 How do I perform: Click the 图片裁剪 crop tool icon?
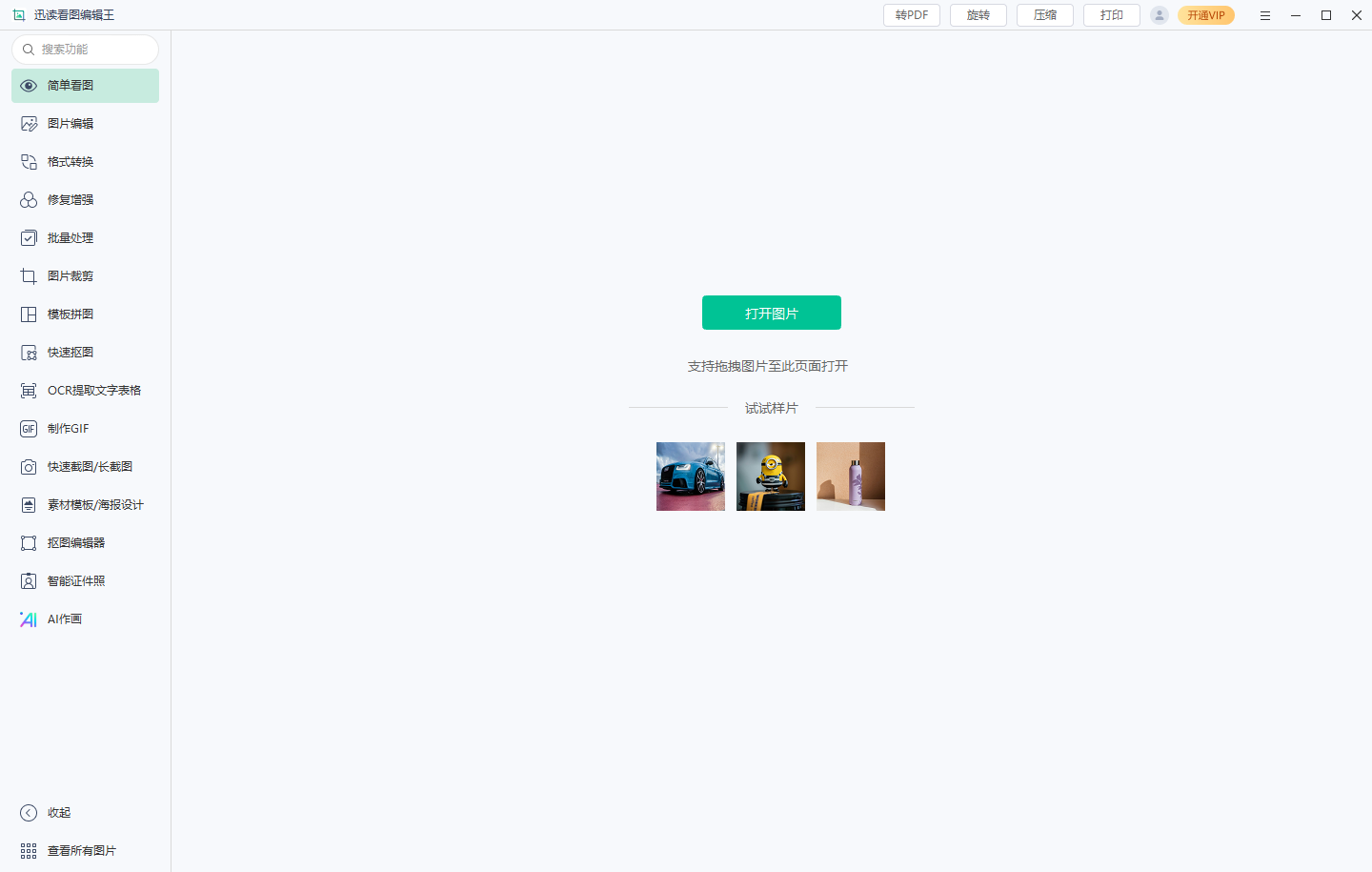[x=29, y=276]
